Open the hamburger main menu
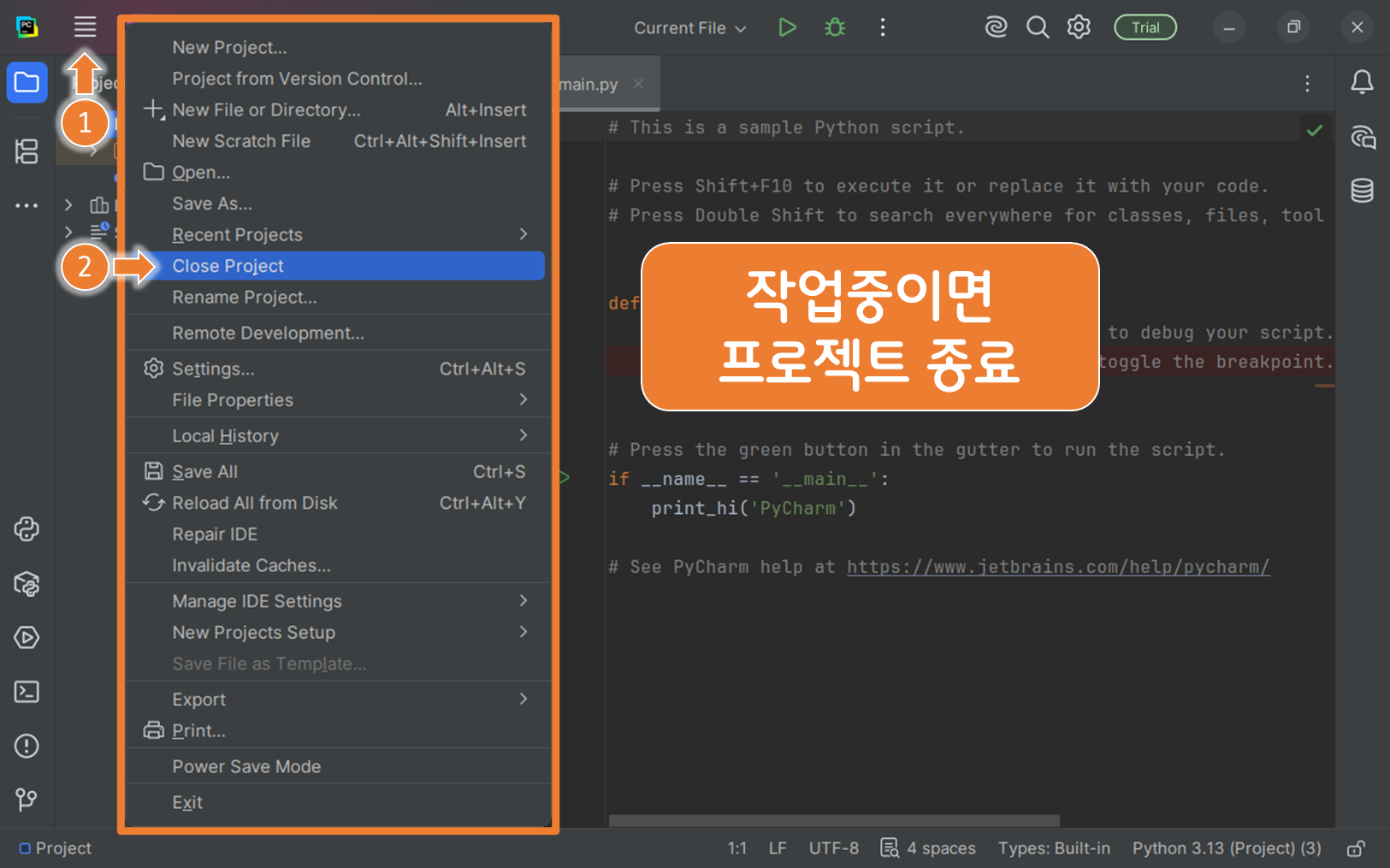Screen dimensions: 1390x868 [x=85, y=27]
